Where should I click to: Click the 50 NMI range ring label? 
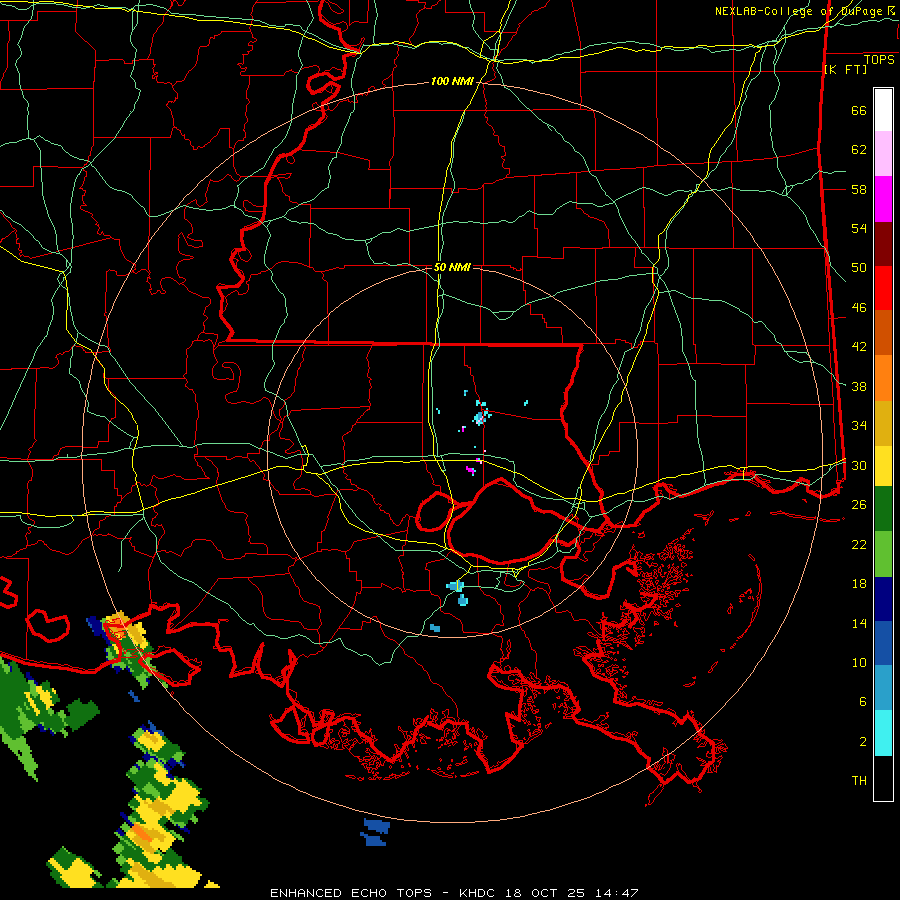coord(452,267)
